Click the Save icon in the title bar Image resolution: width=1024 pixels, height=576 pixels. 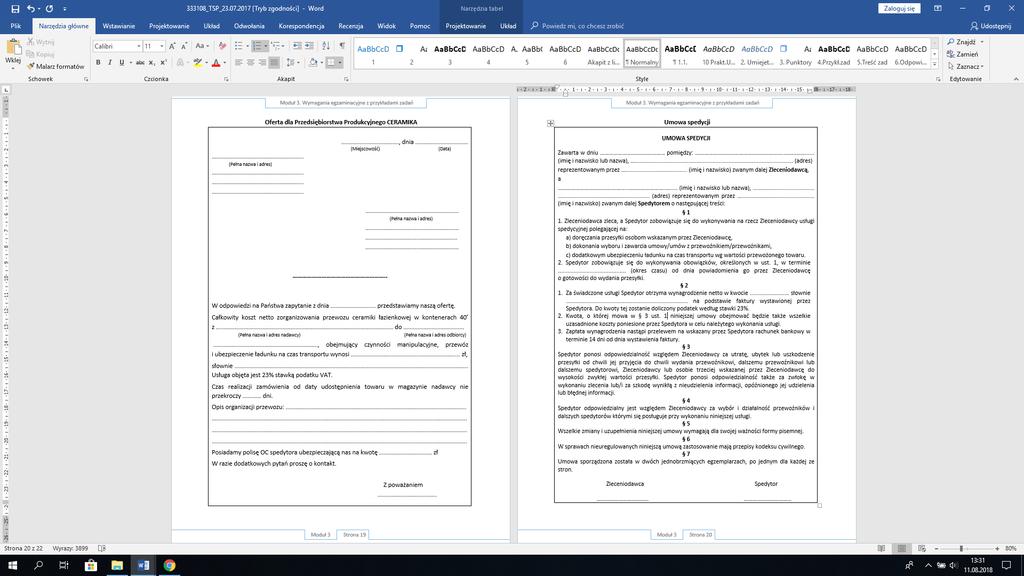(15, 8)
